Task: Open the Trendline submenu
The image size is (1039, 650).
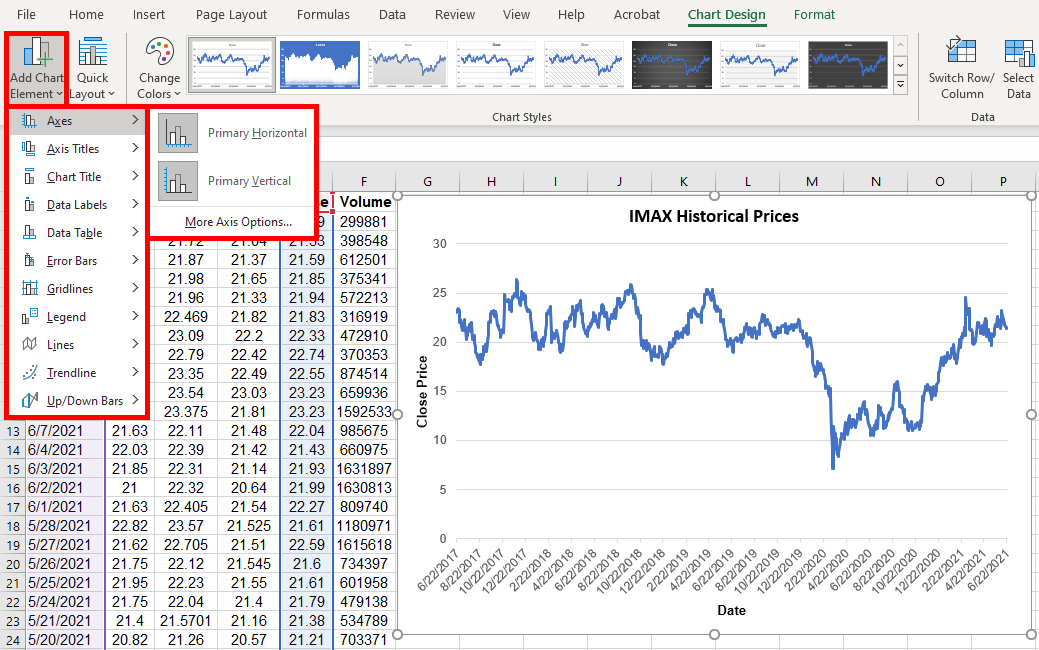Action: [x=79, y=372]
